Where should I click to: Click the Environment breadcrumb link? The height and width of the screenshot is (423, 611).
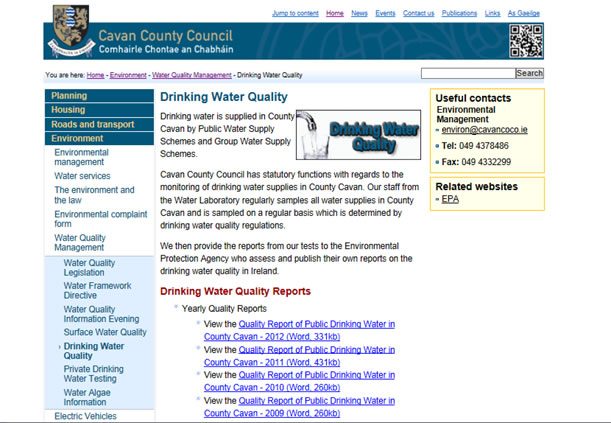point(128,75)
